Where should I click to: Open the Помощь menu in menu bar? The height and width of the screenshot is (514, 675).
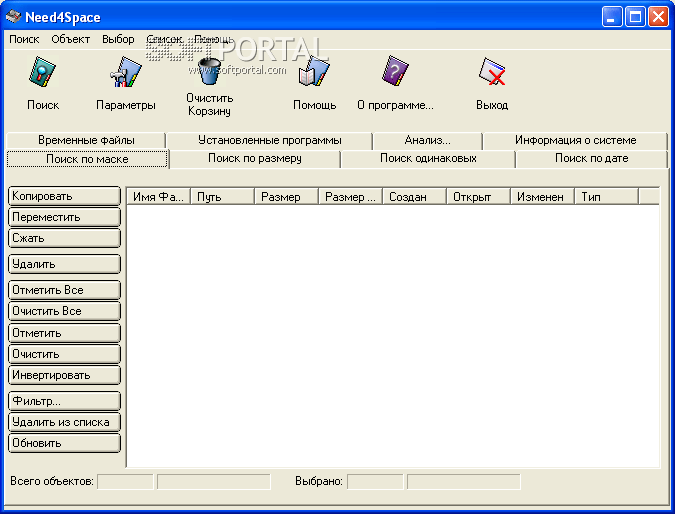click(214, 39)
